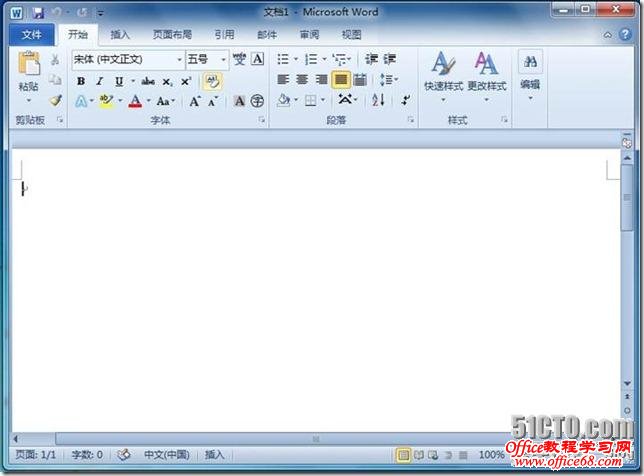The height and width of the screenshot is (476, 644).
Task: Apply Superscript formatting
Action: tap(186, 81)
